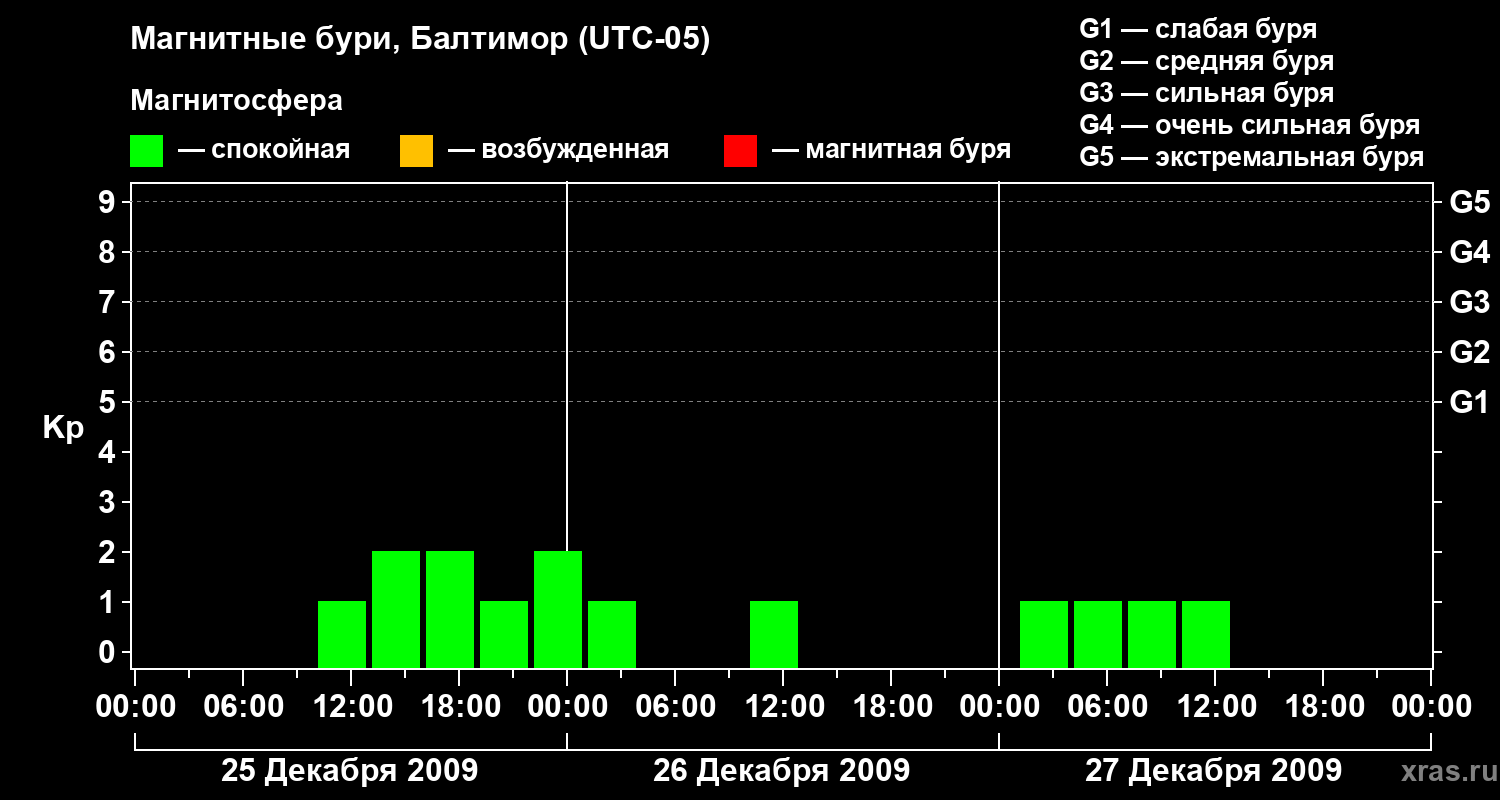Click the Kp 2 bar straddling midnight 26 December
The image size is (1500, 800).
(x=558, y=609)
